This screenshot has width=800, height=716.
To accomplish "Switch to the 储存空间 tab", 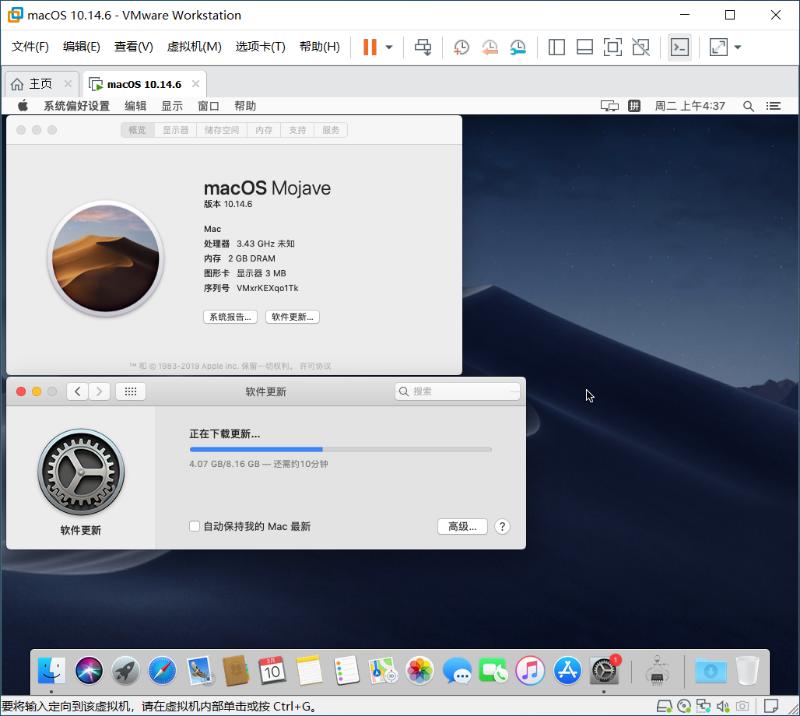I will 221,130.
